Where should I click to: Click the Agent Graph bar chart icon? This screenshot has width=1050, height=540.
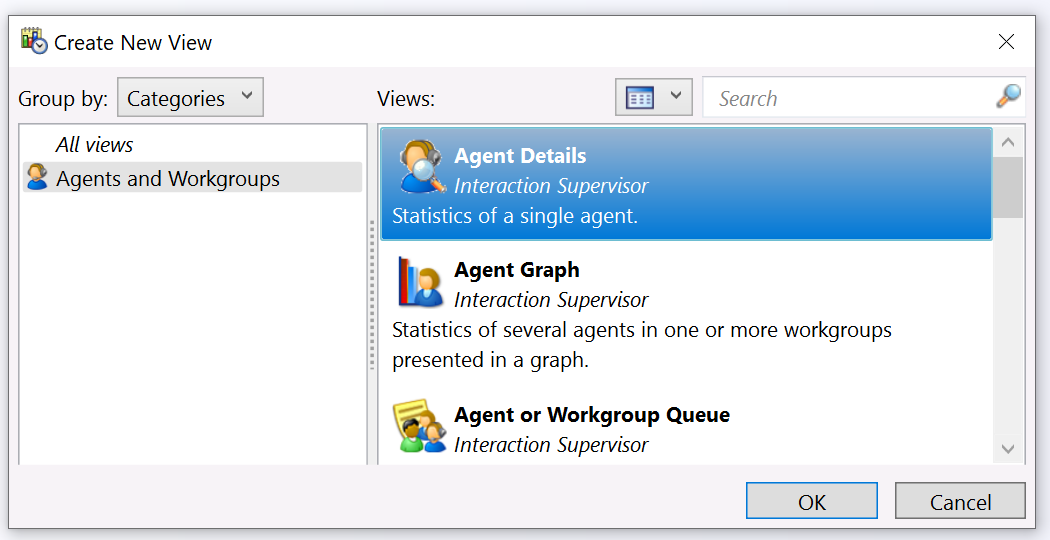(421, 281)
